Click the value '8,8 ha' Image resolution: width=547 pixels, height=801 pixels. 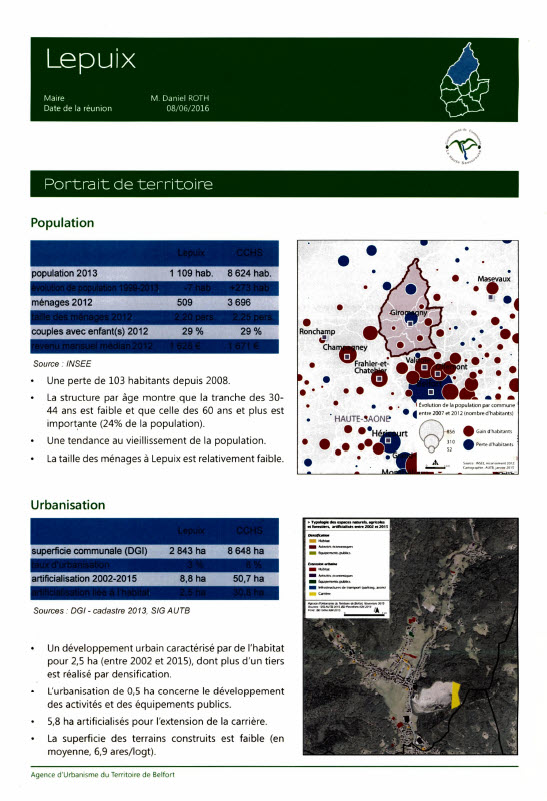click(193, 579)
